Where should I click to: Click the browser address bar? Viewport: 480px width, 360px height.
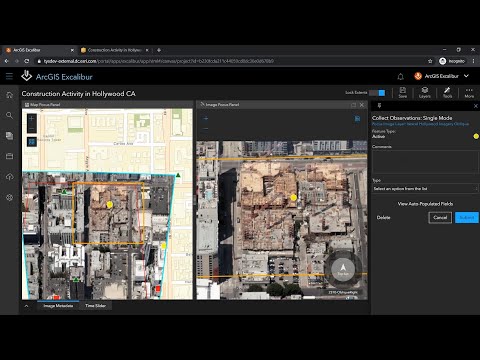[230, 61]
